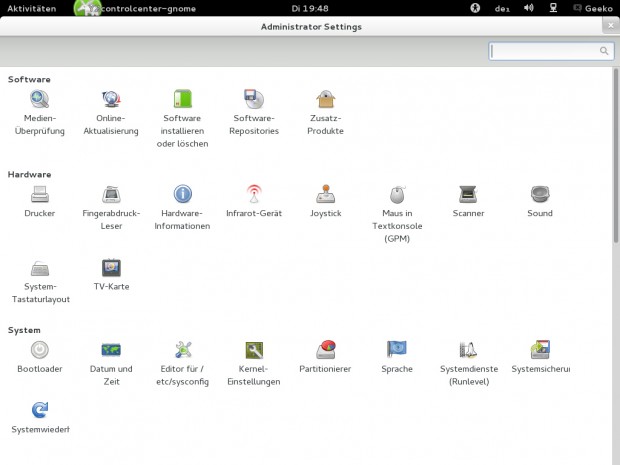
Task: Close the Administrator Settings window
Action: pos(611,26)
